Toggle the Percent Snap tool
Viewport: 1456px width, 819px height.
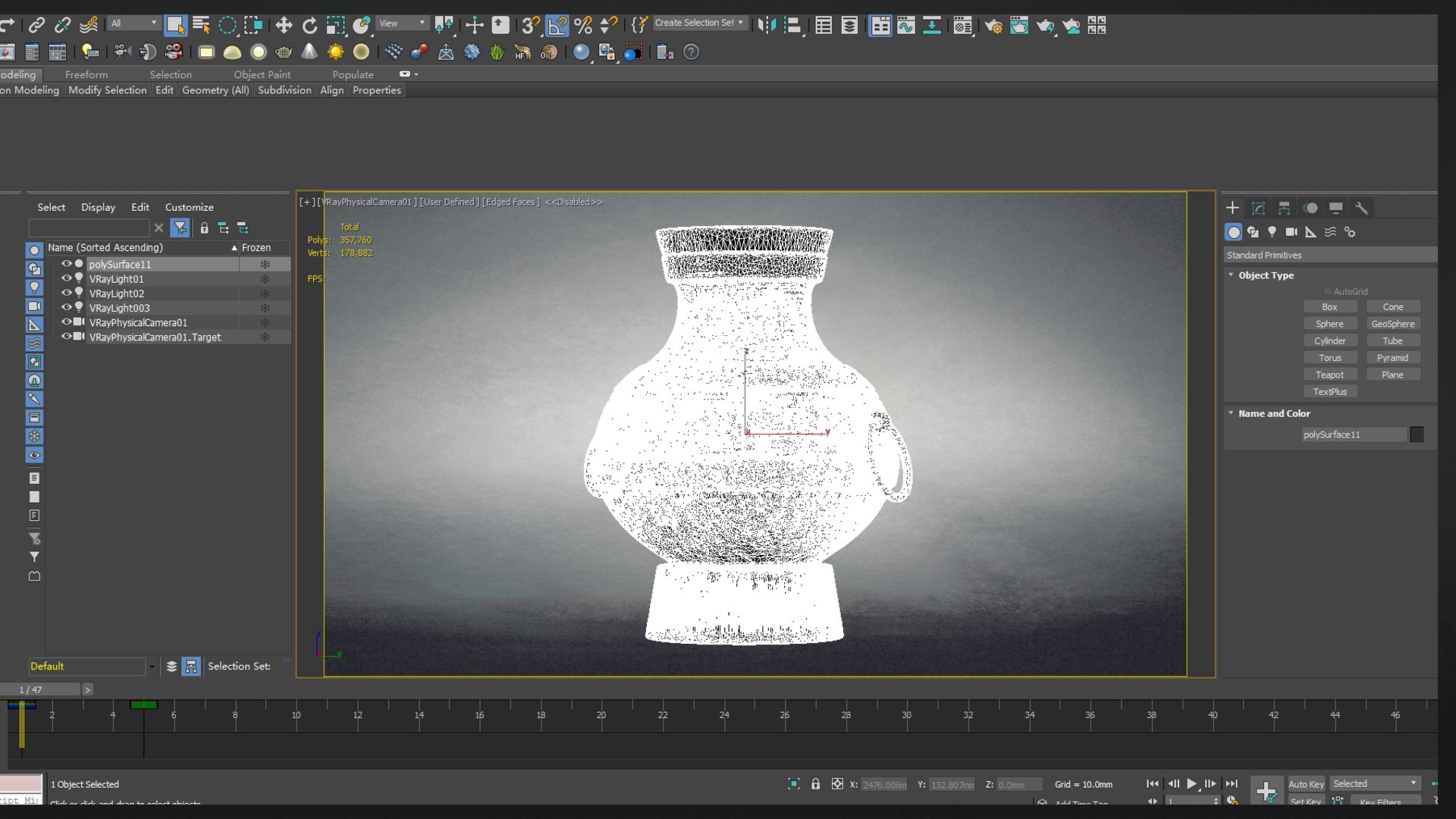point(583,25)
